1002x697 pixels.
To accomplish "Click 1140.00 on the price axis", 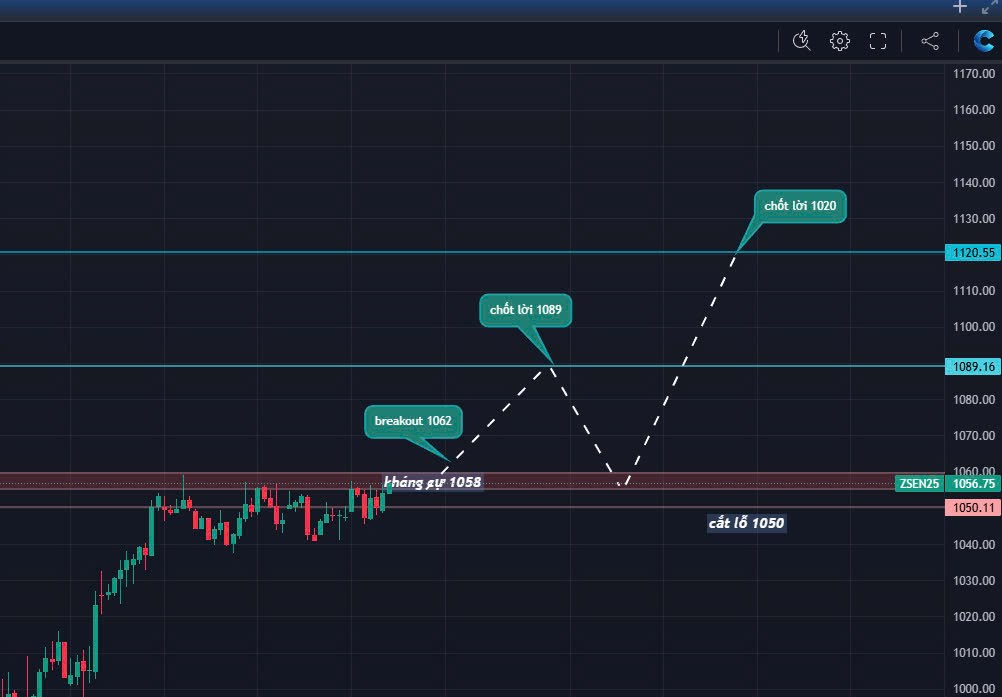I will [x=974, y=183].
